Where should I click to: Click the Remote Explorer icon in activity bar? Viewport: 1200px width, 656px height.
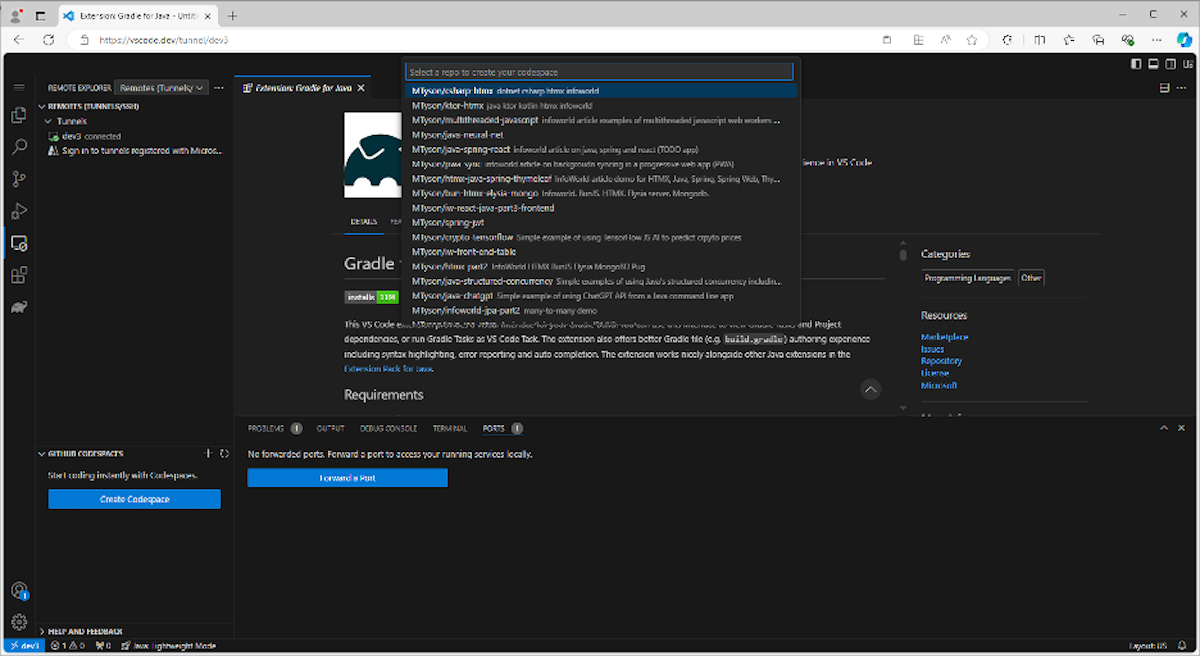[18, 243]
